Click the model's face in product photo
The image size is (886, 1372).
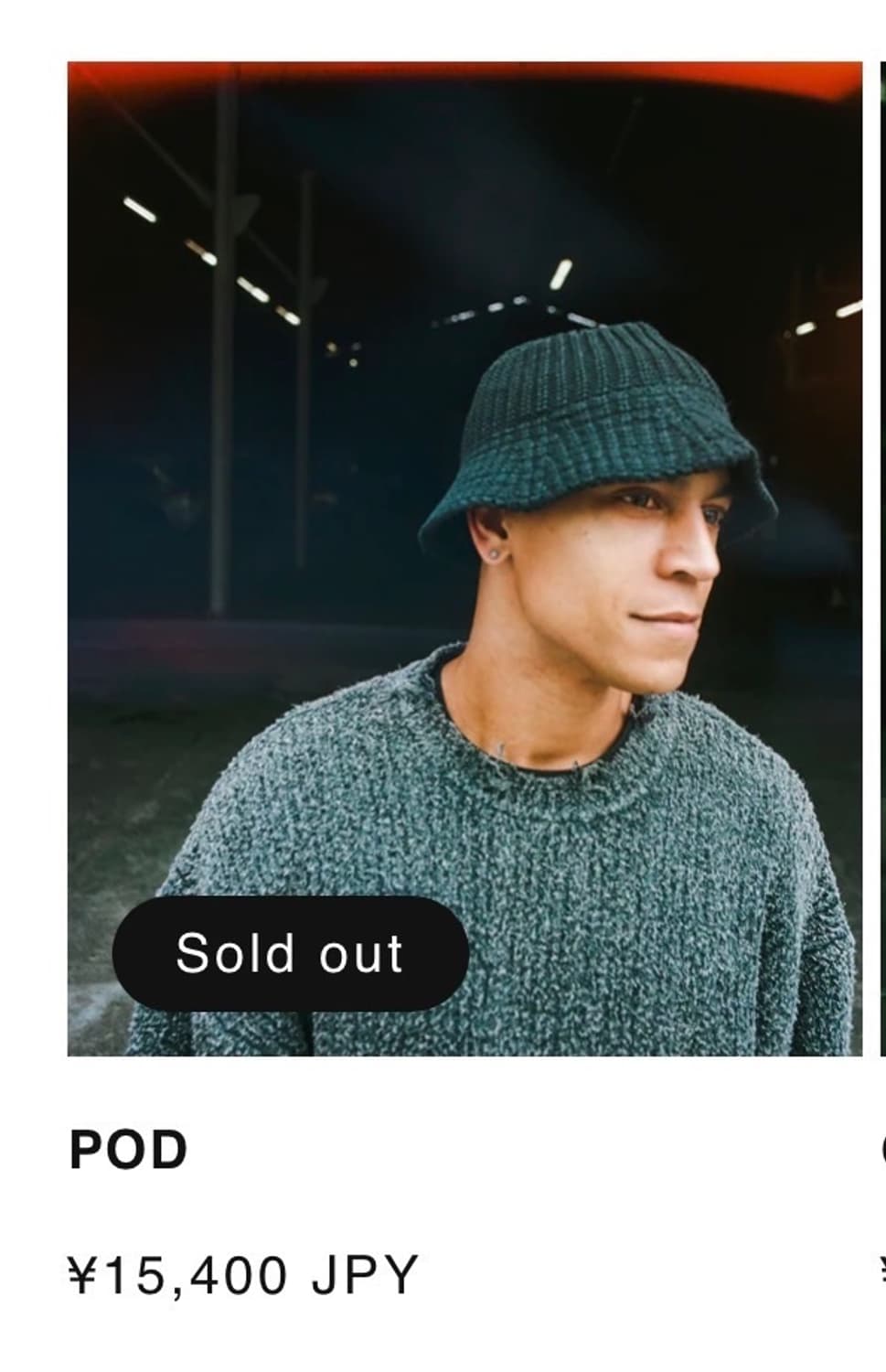660,585
